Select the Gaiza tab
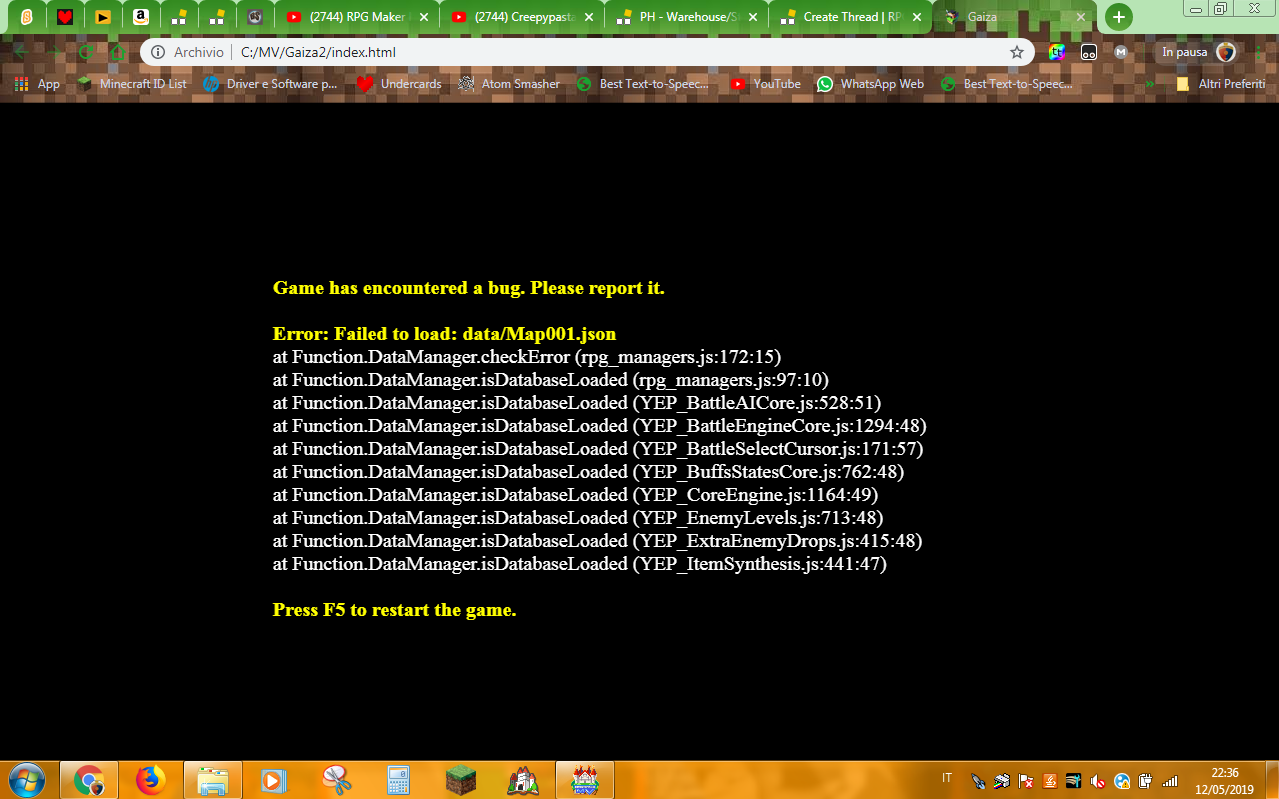1279x799 pixels. (x=1014, y=17)
